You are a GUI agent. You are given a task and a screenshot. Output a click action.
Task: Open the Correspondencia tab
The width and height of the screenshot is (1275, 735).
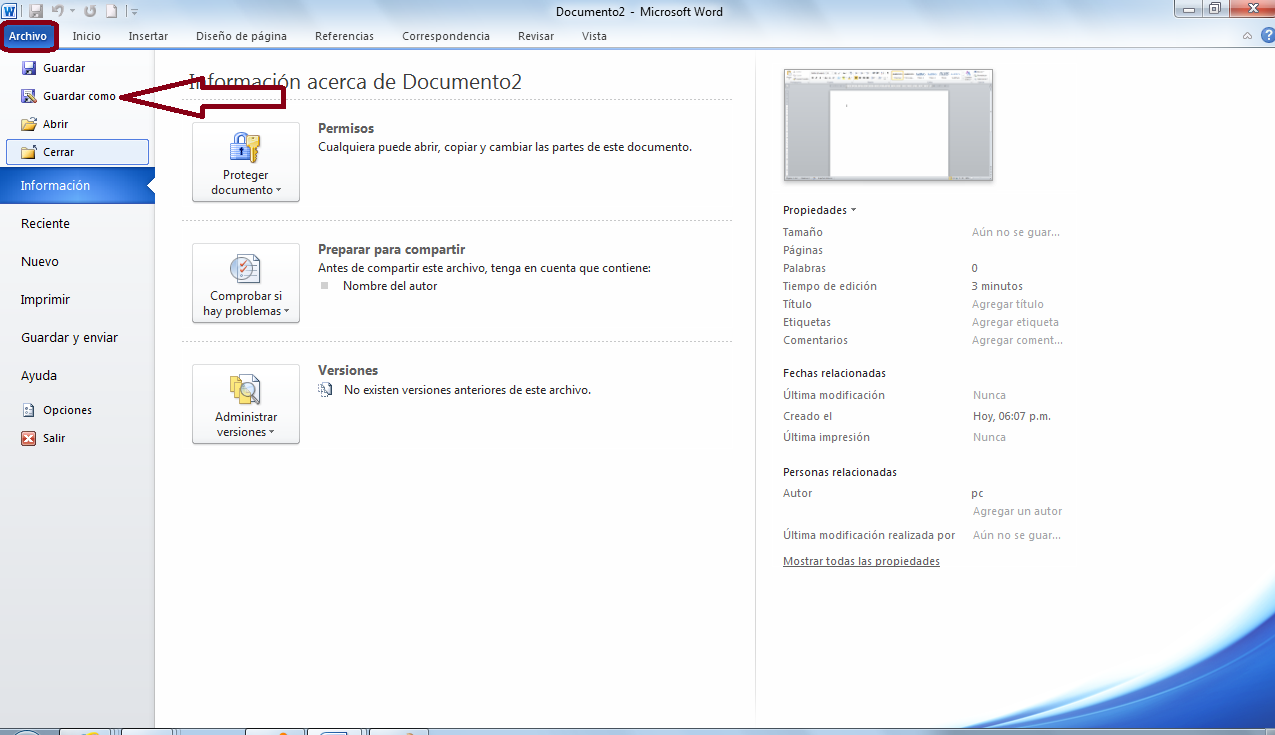pos(445,35)
